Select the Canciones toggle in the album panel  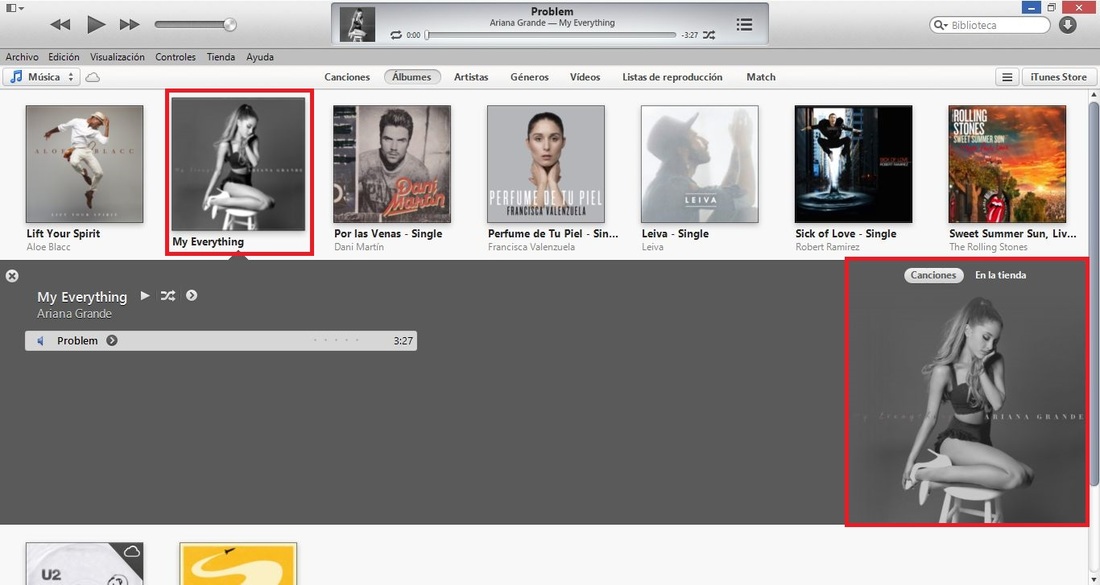pyautogui.click(x=933, y=275)
